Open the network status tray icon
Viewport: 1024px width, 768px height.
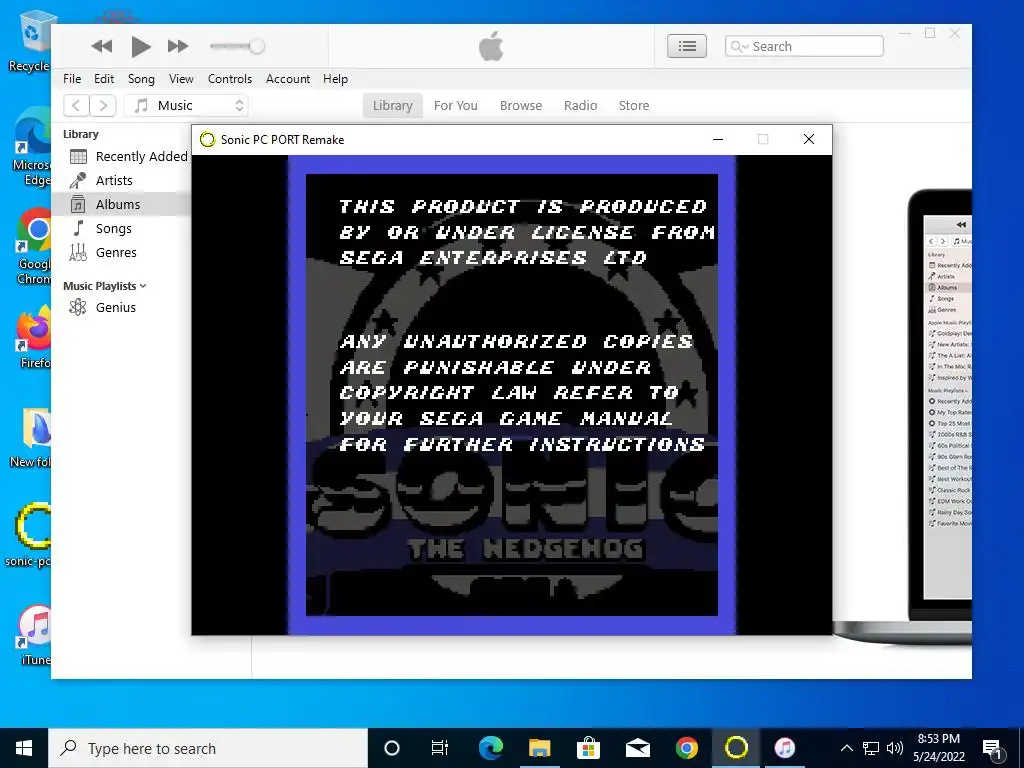871,748
